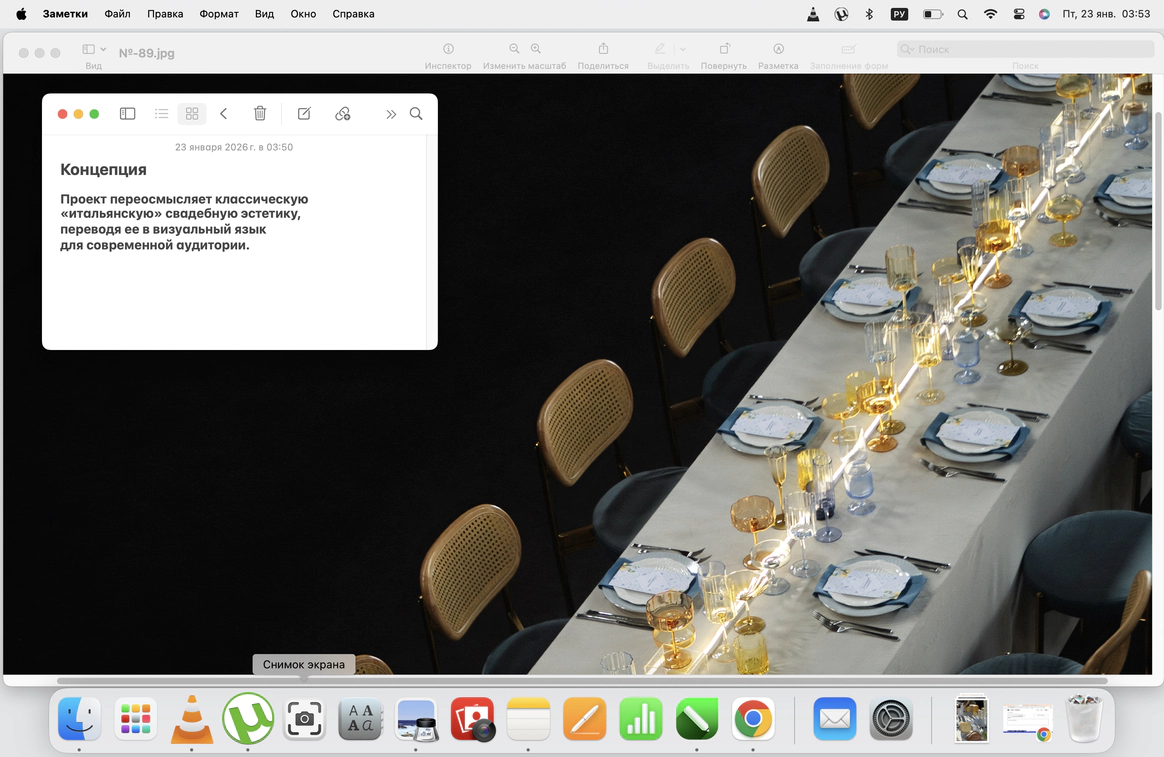Open the Правка menu
This screenshot has height=757, width=1164.
click(x=165, y=14)
